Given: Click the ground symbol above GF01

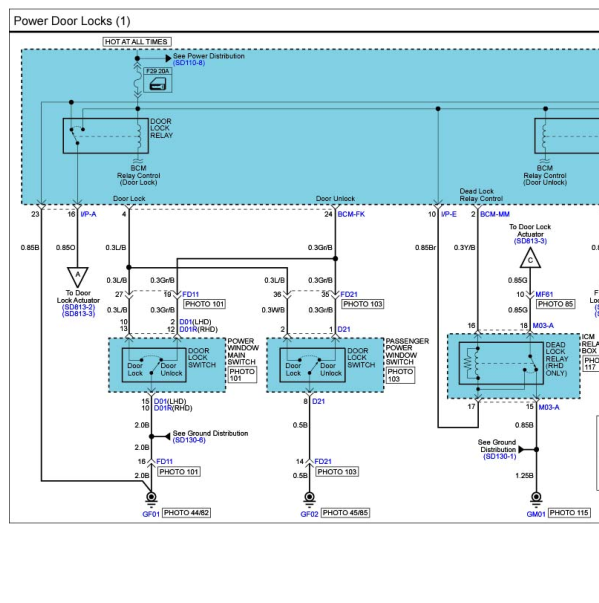Looking at the screenshot, I should (x=151, y=499).
